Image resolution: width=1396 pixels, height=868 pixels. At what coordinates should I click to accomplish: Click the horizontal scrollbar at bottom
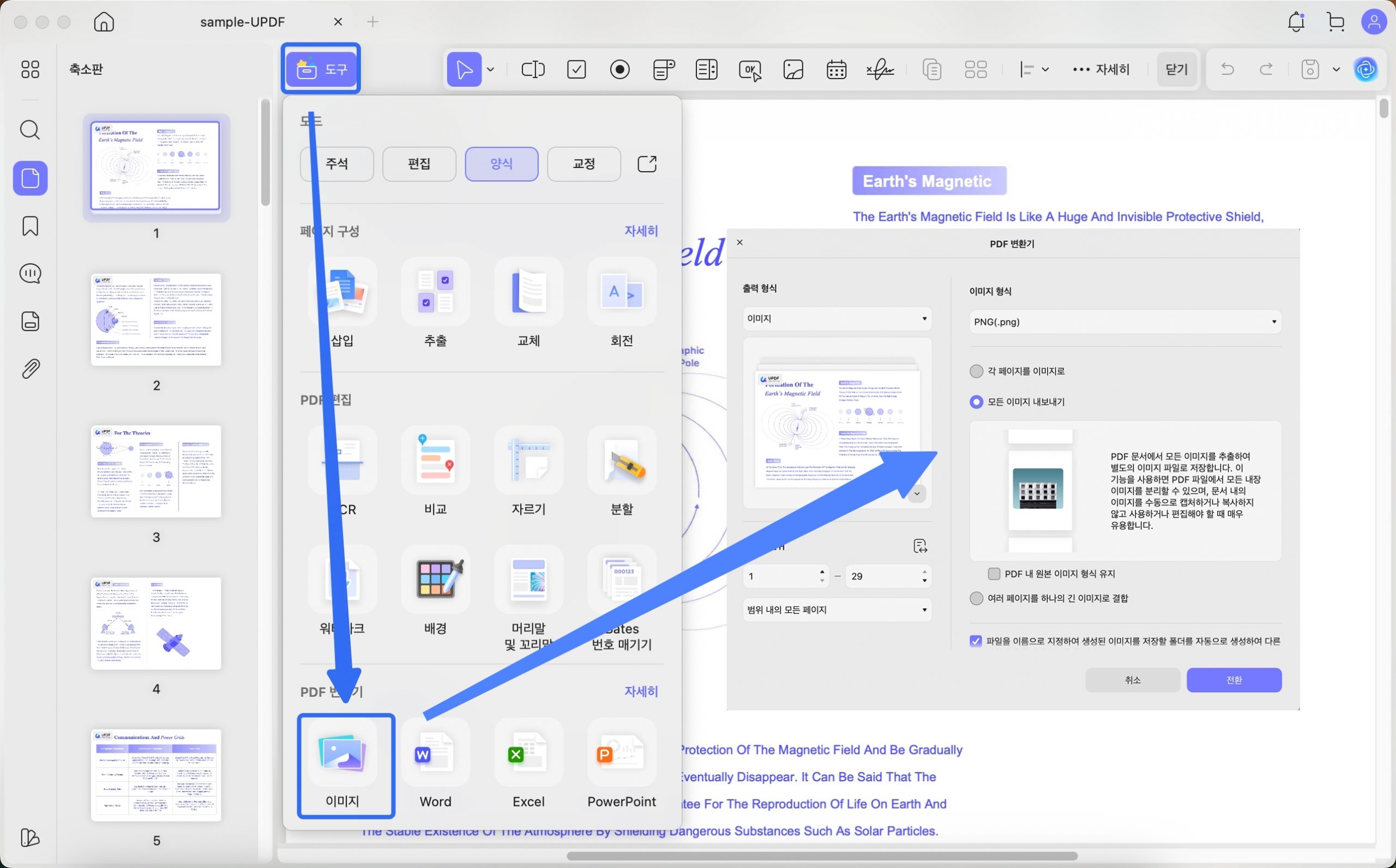821,855
